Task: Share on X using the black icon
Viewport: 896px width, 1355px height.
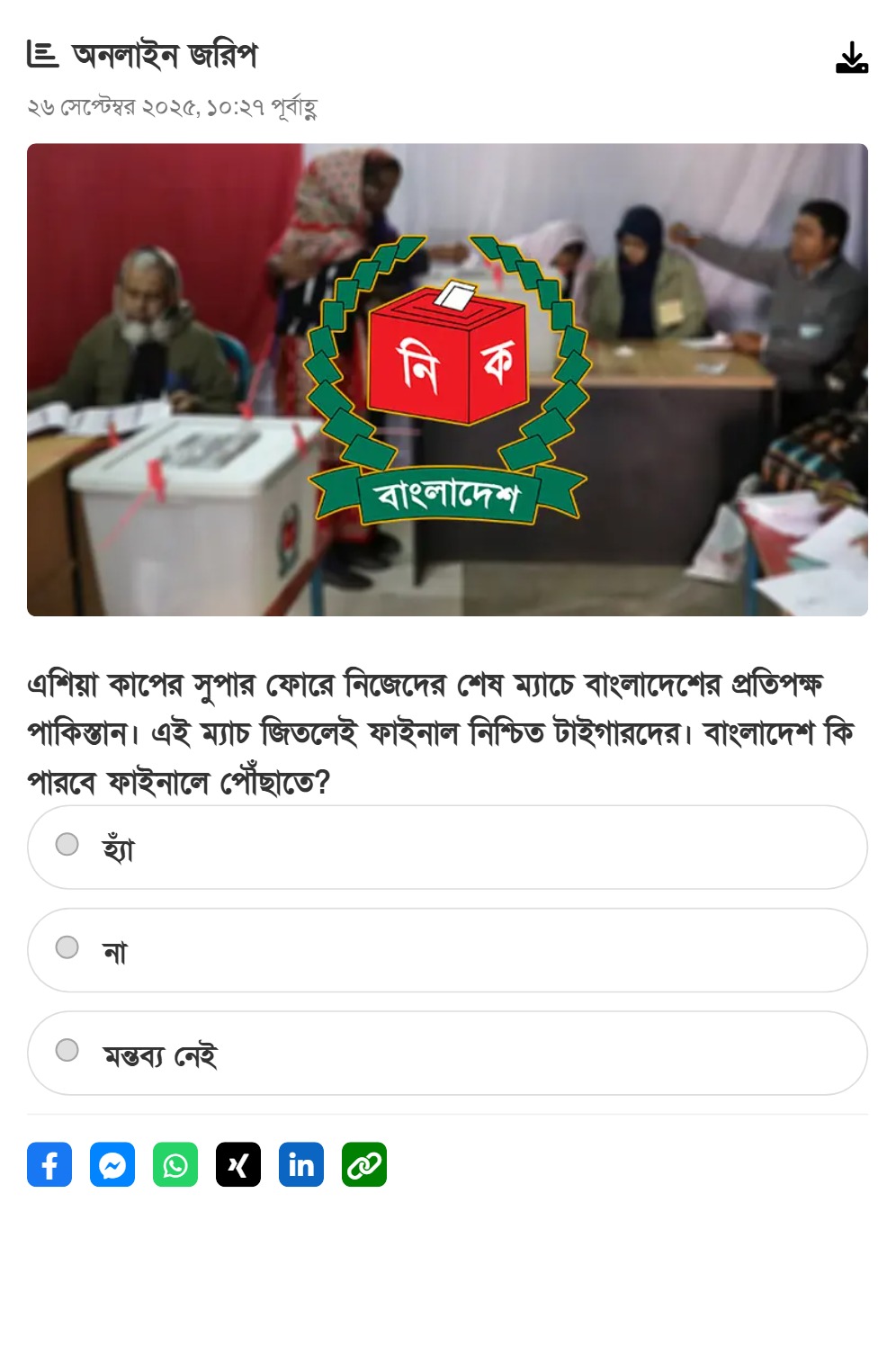Action: [238, 1164]
